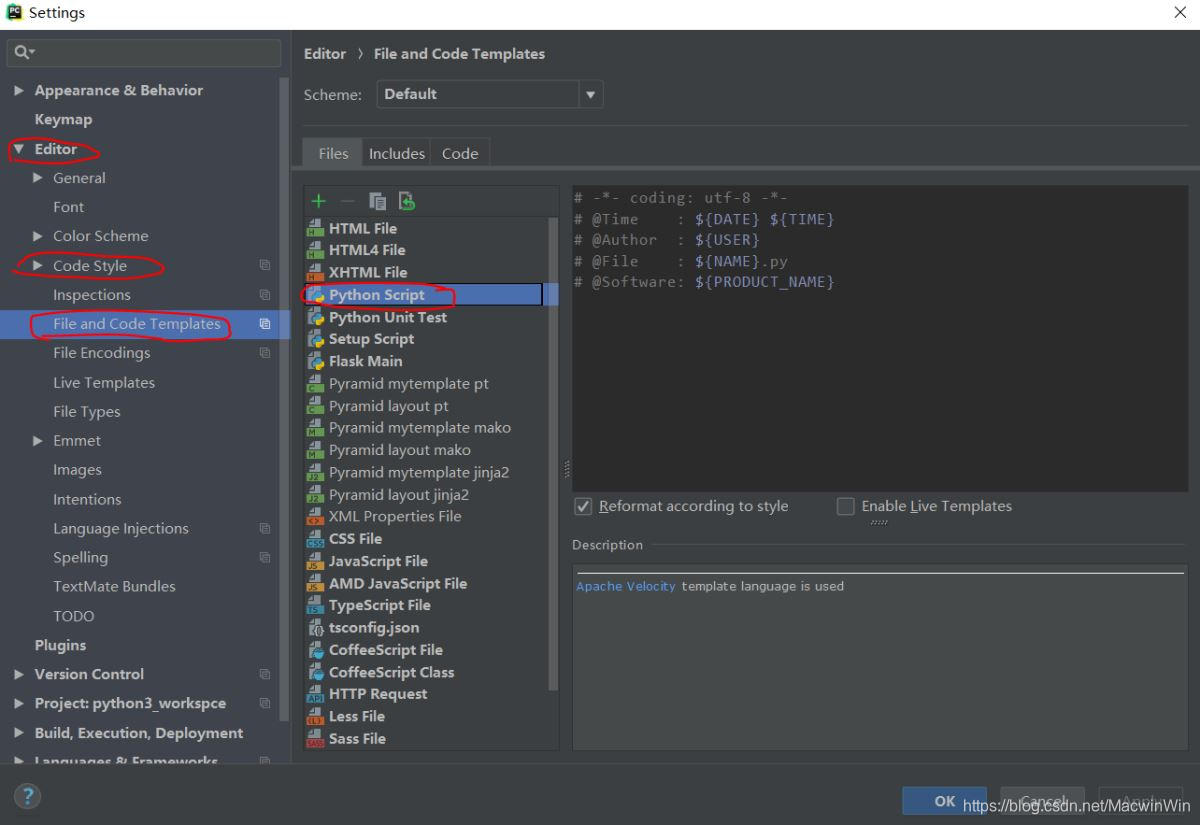Click project-level icon beside Code Style
The width and height of the screenshot is (1200, 825).
coord(265,266)
